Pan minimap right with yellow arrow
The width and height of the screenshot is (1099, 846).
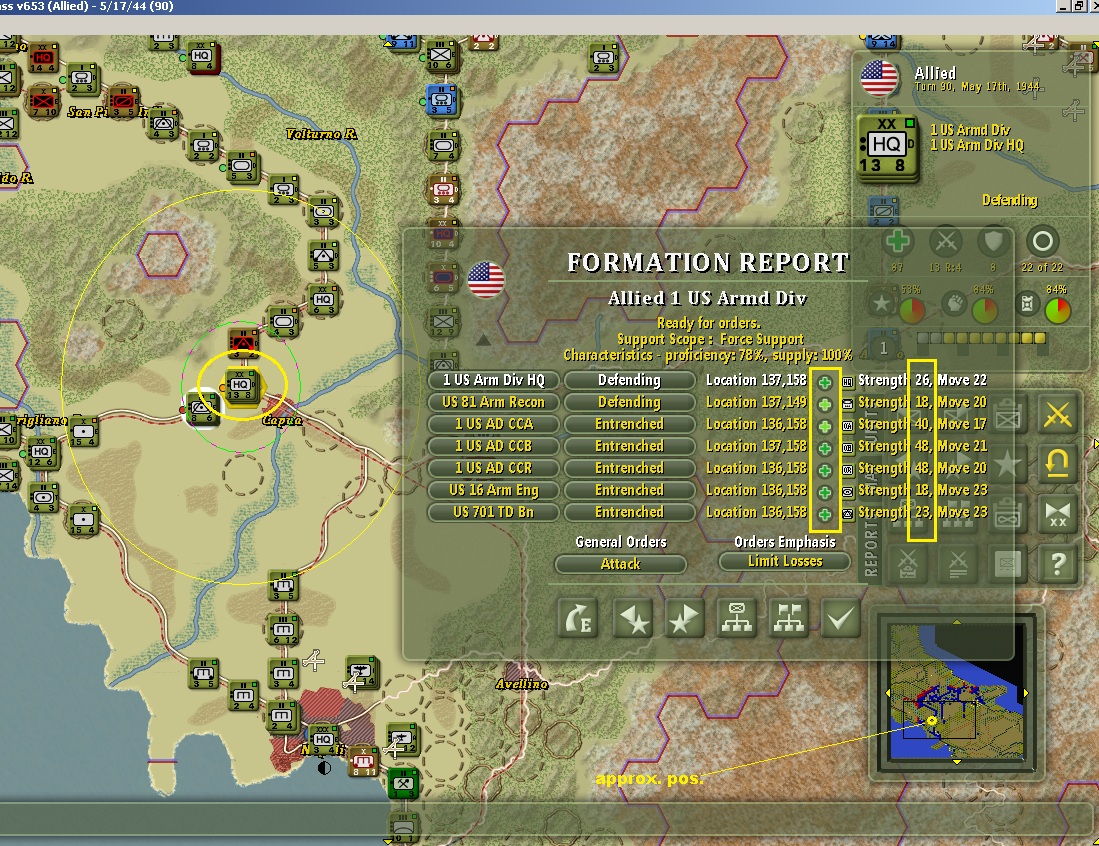[x=1026, y=693]
